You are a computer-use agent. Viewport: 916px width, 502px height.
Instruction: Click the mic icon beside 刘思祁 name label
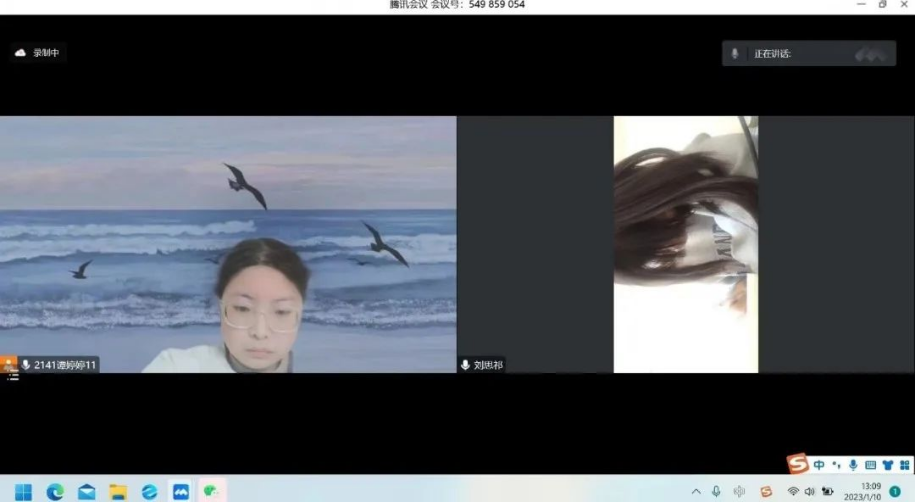(466, 365)
